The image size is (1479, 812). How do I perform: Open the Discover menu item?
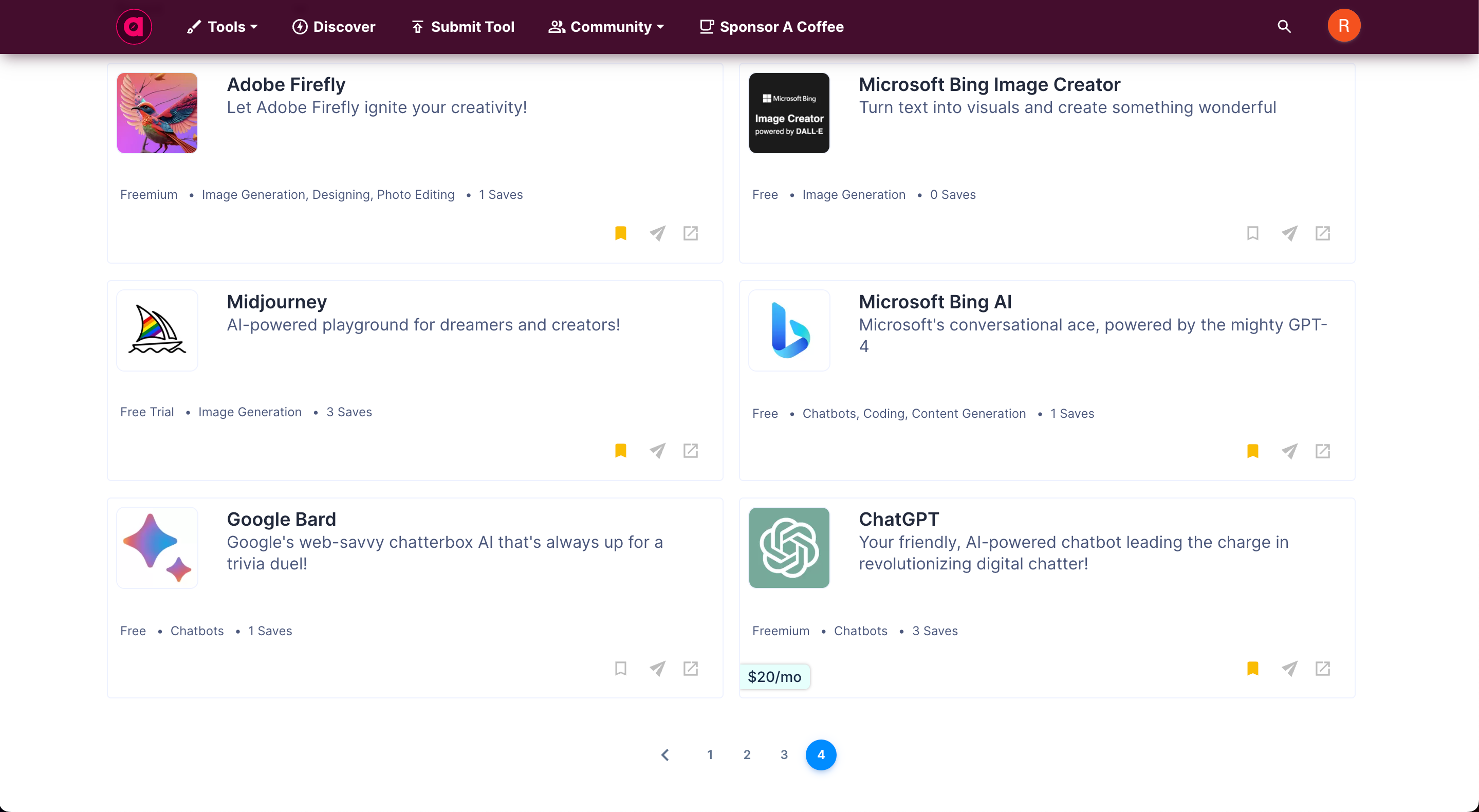click(x=334, y=26)
